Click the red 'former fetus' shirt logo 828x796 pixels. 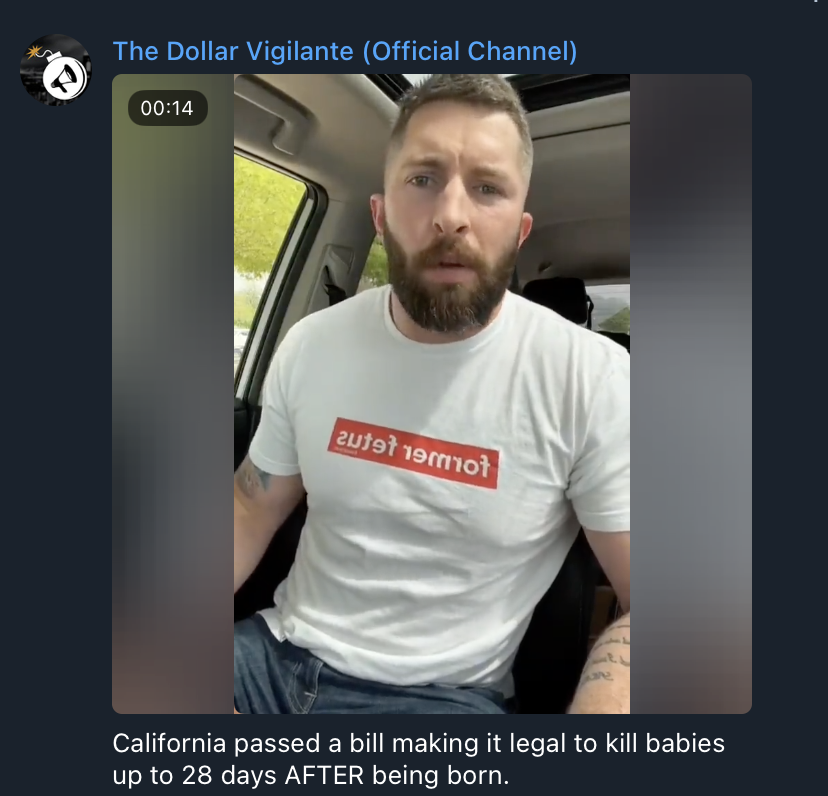[413, 453]
